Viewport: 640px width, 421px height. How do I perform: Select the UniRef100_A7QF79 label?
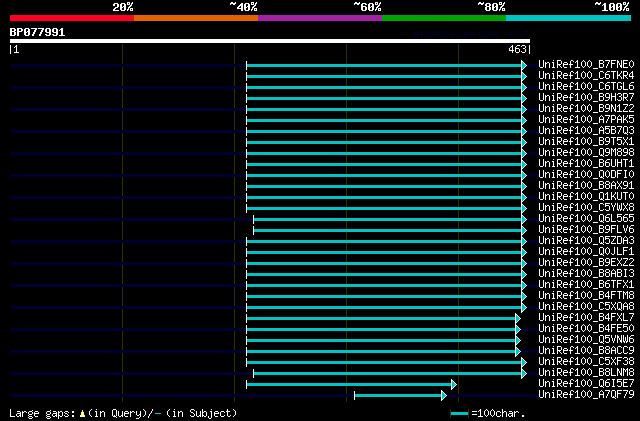(586, 395)
